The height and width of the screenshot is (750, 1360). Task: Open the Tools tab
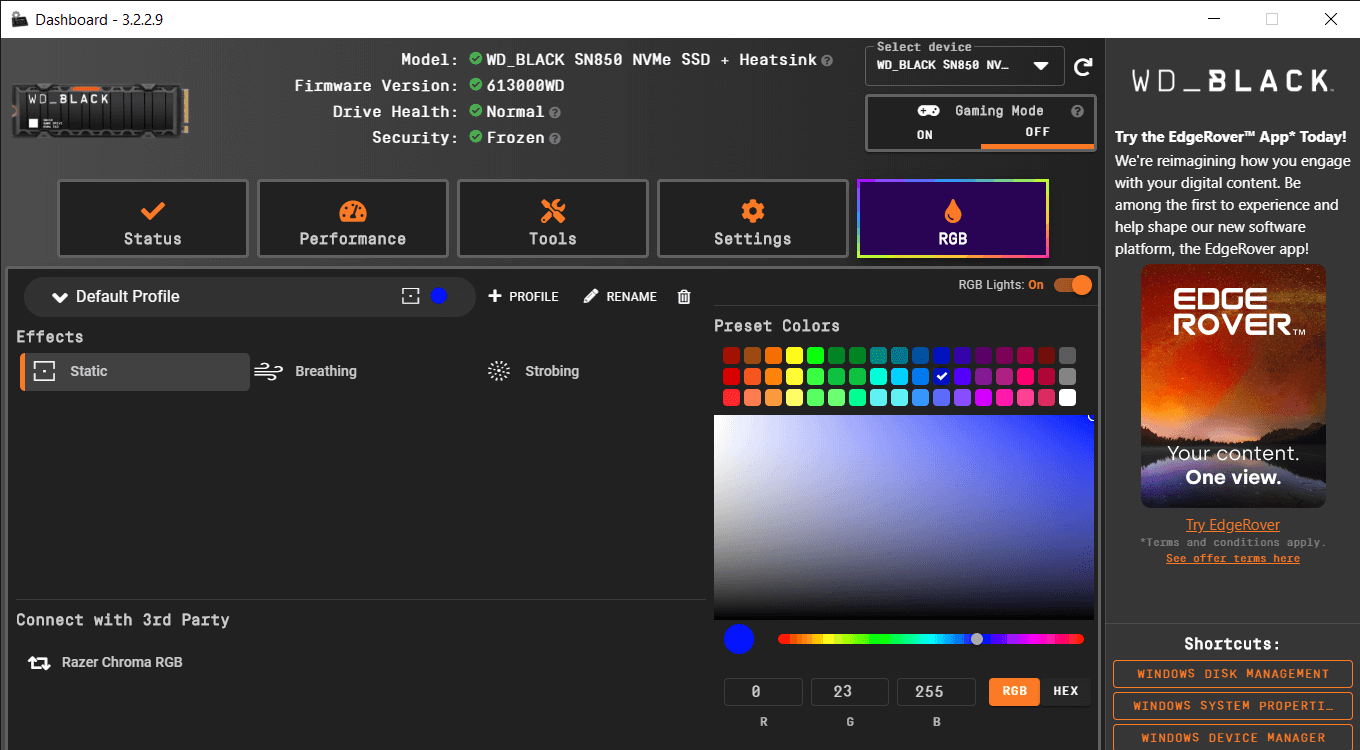coord(553,219)
